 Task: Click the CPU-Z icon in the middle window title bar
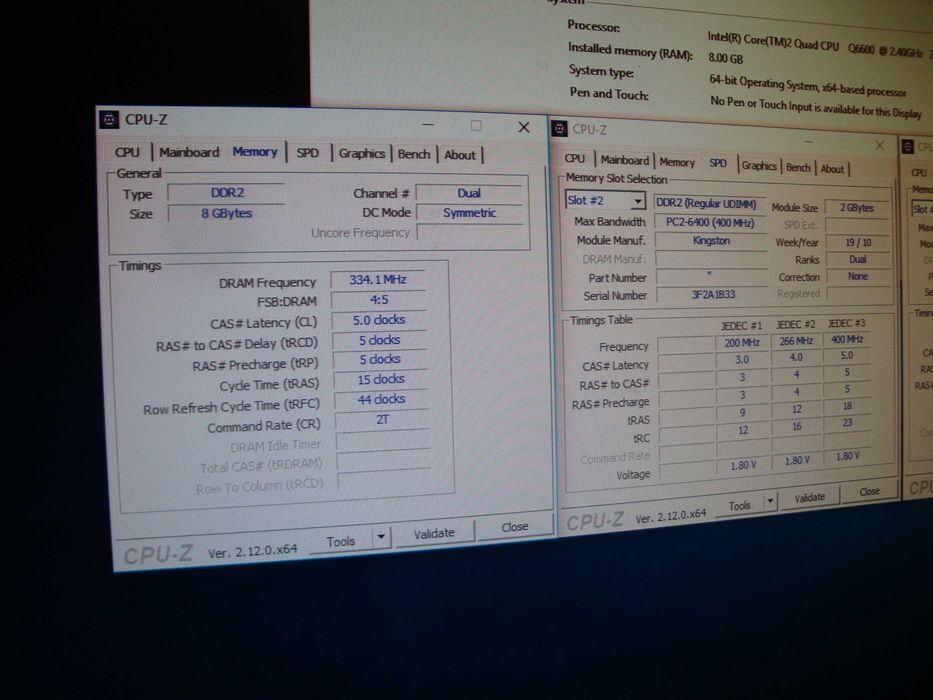click(560, 128)
